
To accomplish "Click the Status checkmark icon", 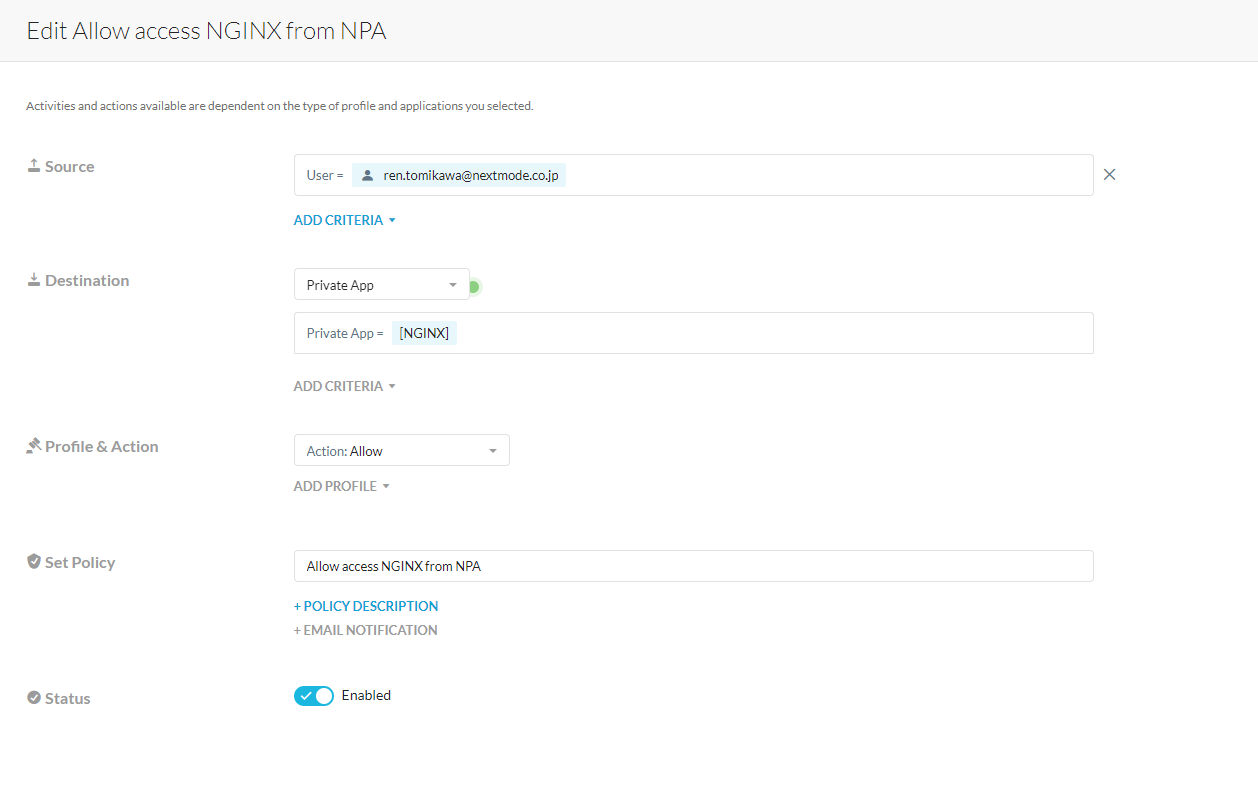I will (x=34, y=698).
